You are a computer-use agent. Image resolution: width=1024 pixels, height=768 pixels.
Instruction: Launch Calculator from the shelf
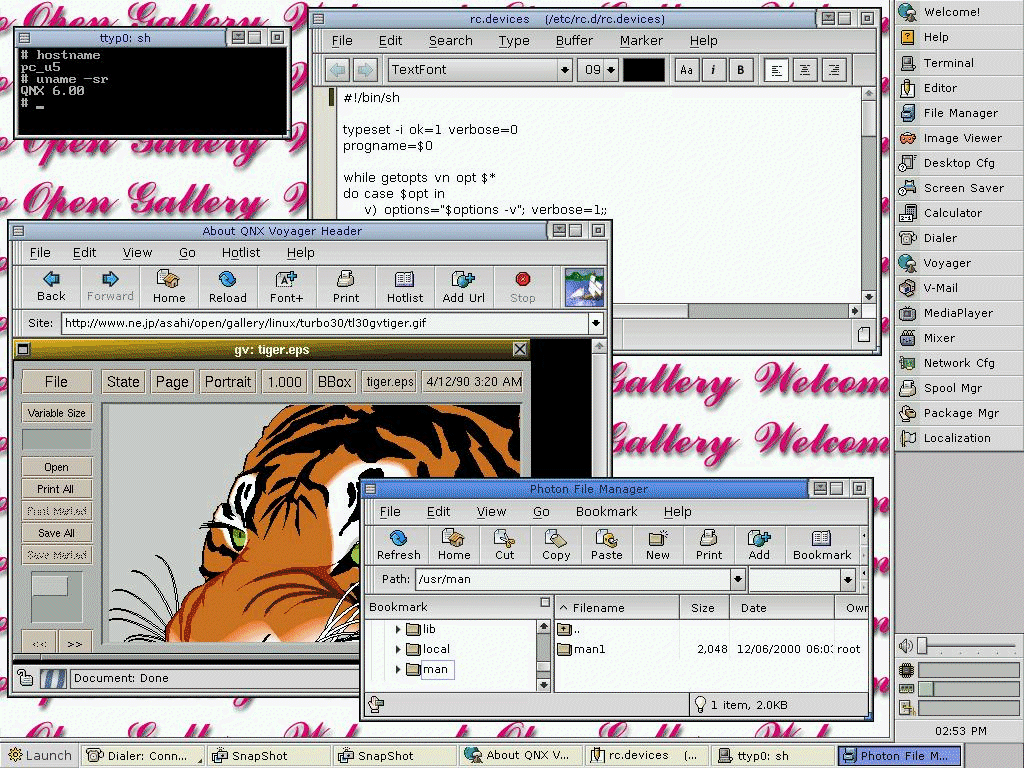click(x=959, y=213)
